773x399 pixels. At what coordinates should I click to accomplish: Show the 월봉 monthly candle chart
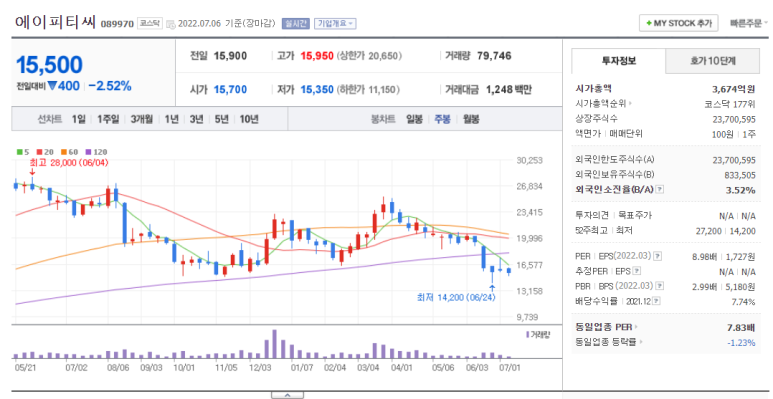tap(471, 119)
